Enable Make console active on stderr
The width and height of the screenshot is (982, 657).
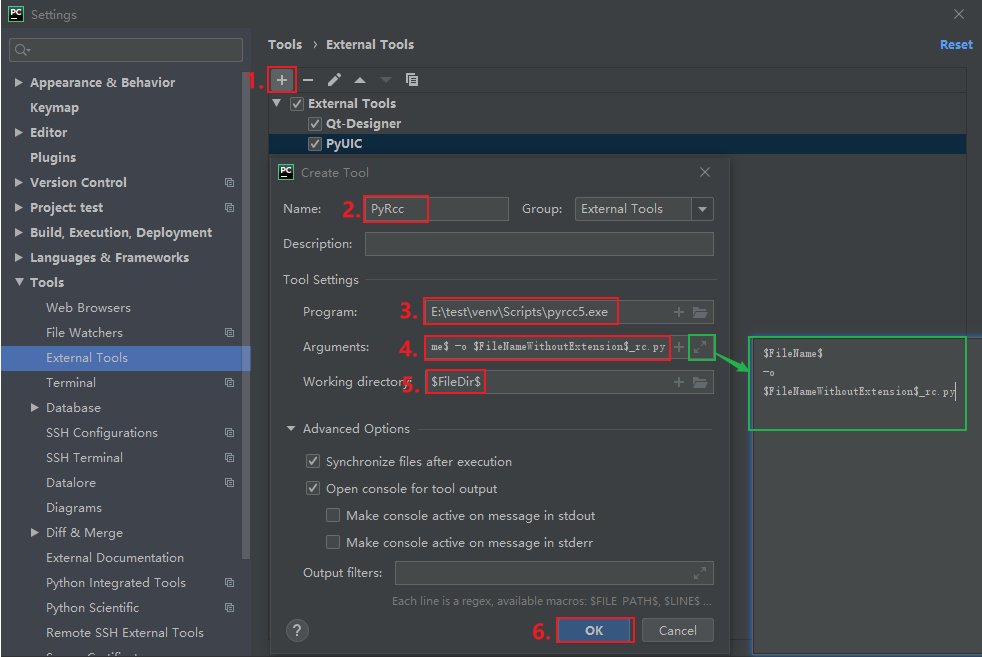(x=333, y=542)
